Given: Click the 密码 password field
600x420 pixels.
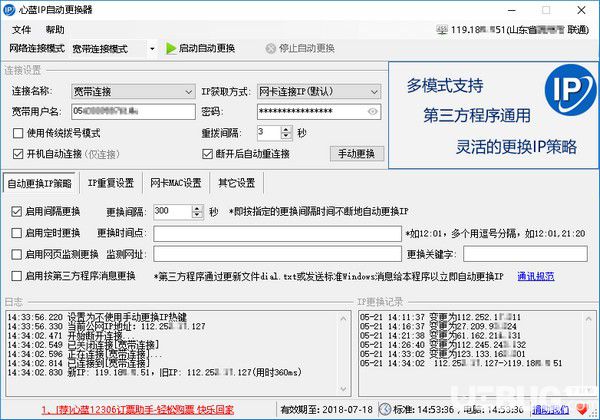Looking at the screenshot, I should pyautogui.click(x=319, y=112).
